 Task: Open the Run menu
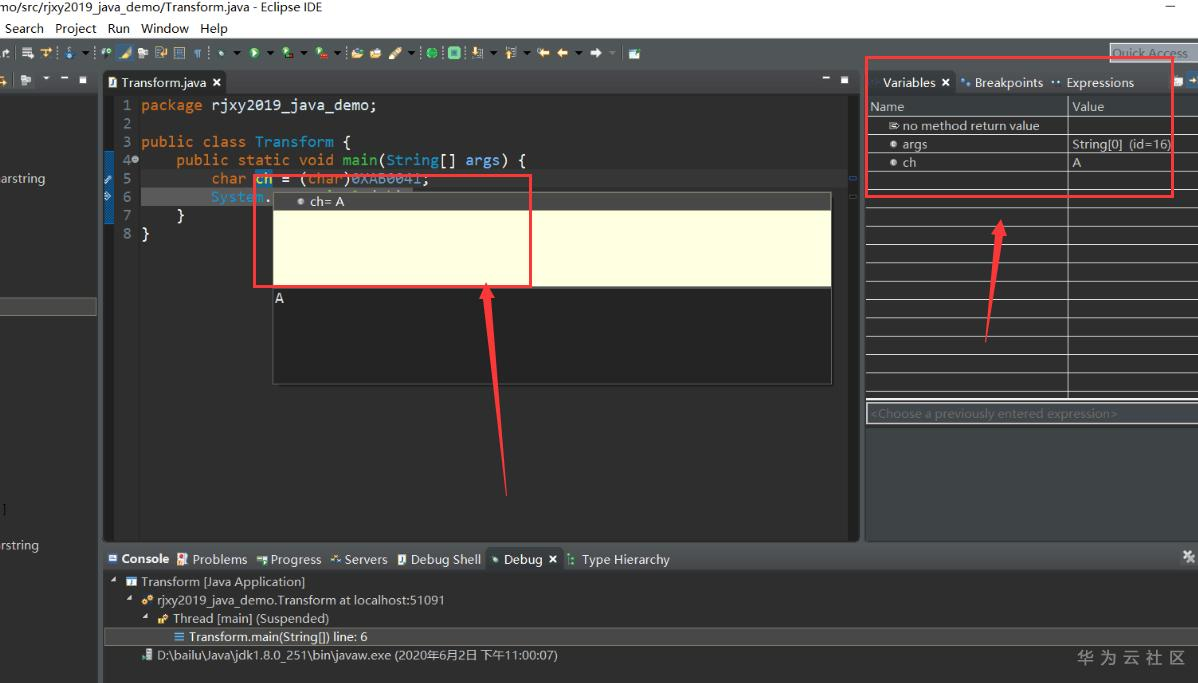point(118,28)
